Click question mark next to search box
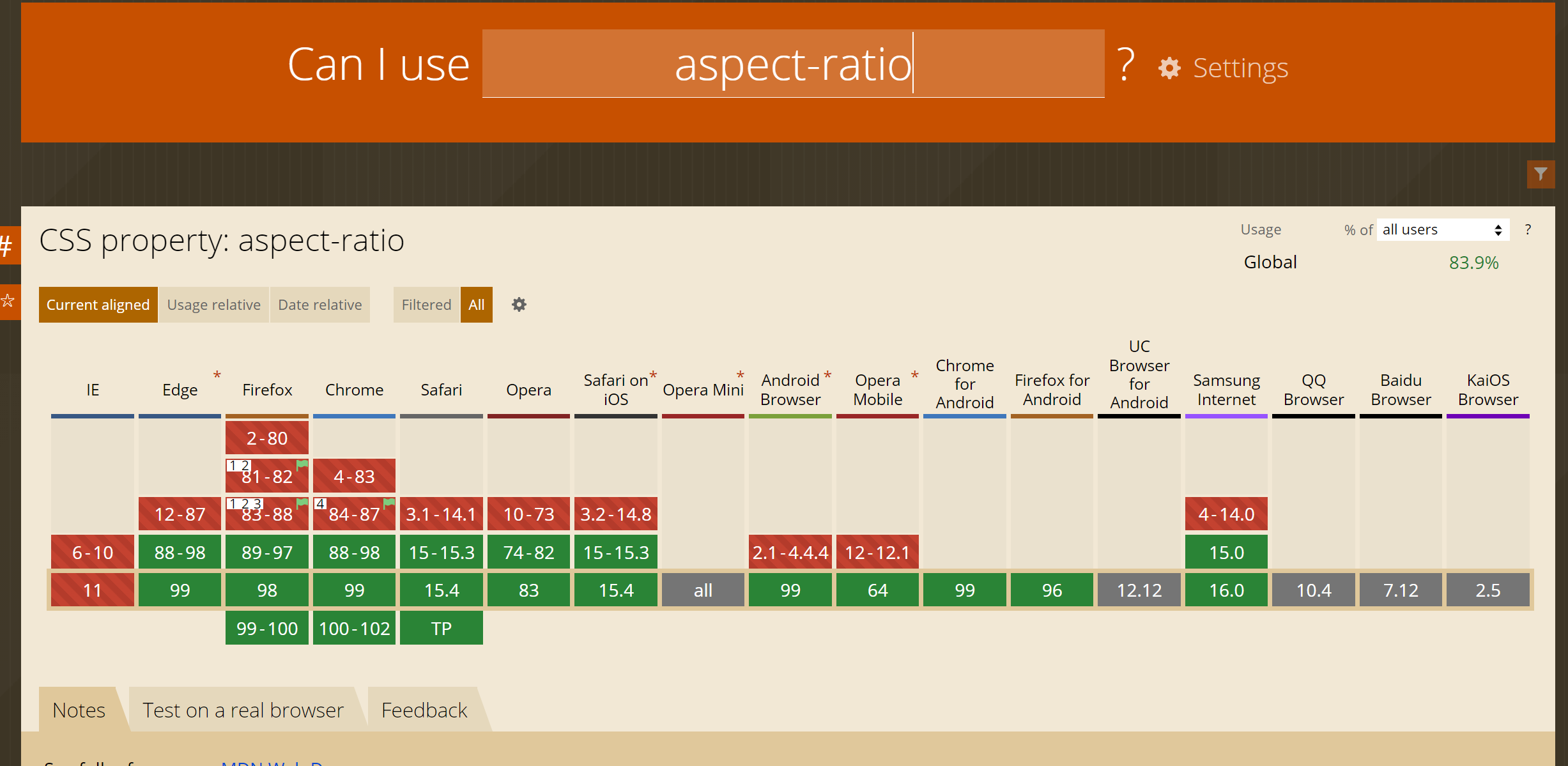Screen dimensions: 1568x766 pos(1126,65)
